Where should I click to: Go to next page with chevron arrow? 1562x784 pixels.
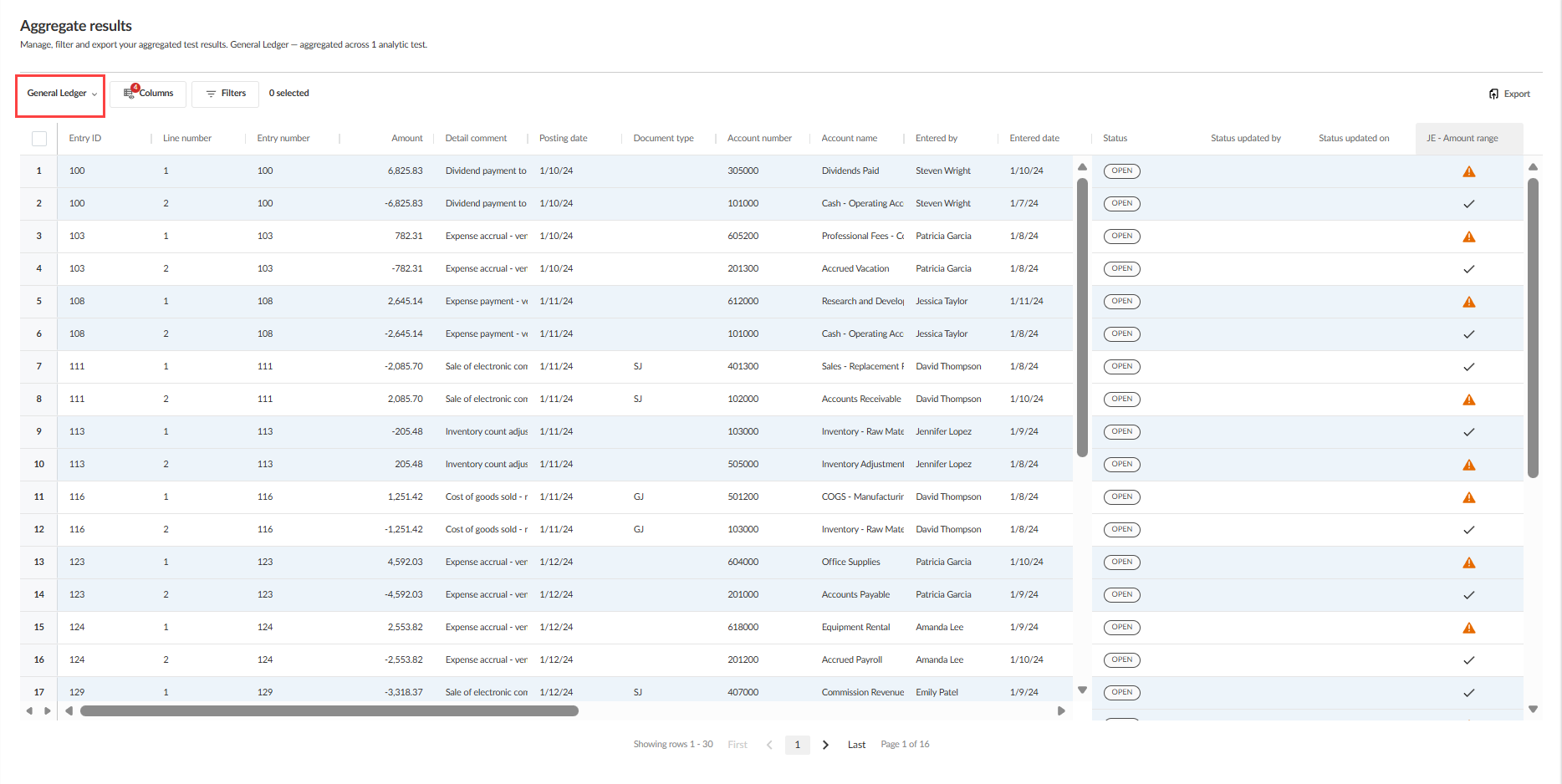click(825, 745)
